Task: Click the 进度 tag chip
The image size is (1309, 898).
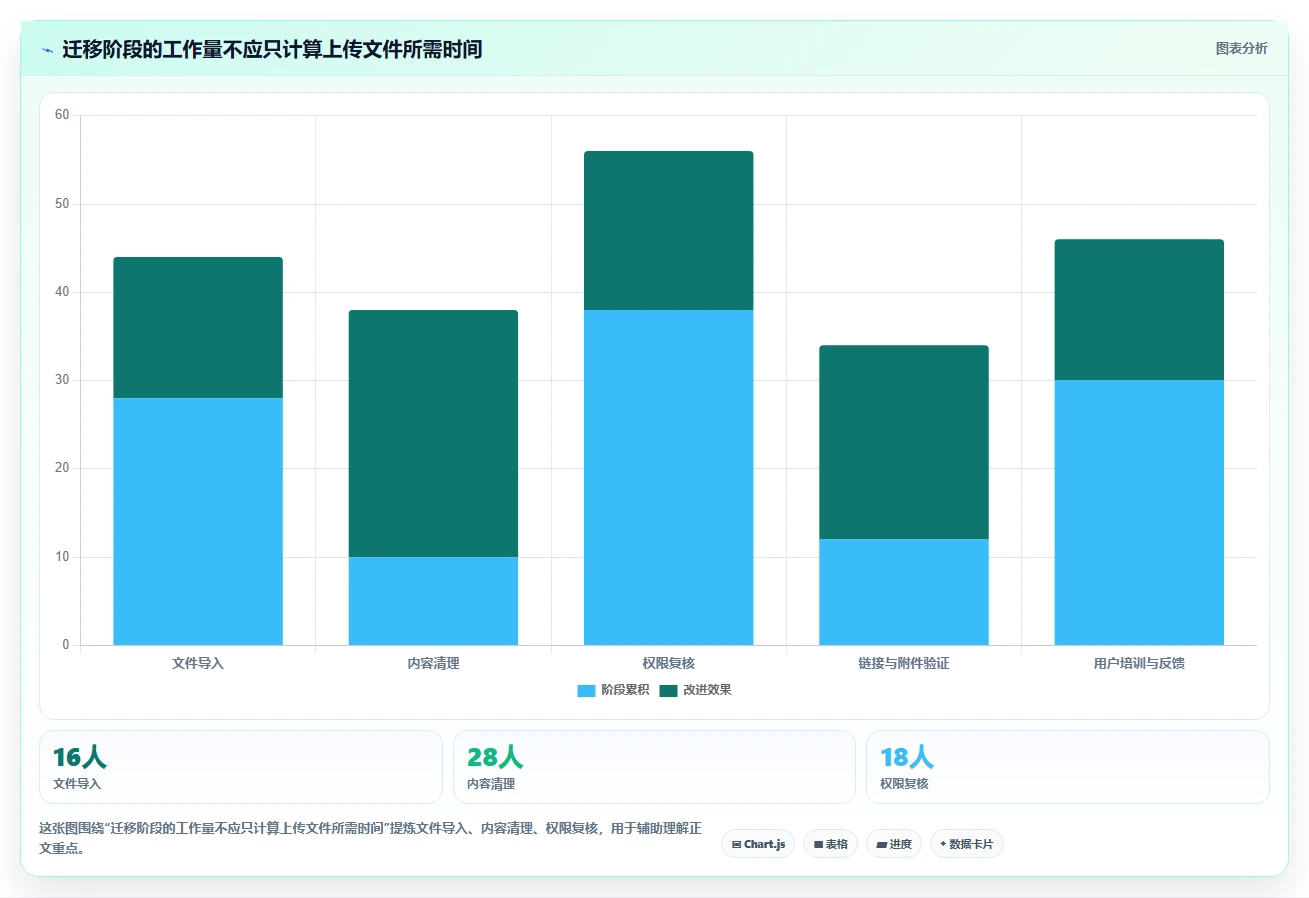Action: [894, 844]
